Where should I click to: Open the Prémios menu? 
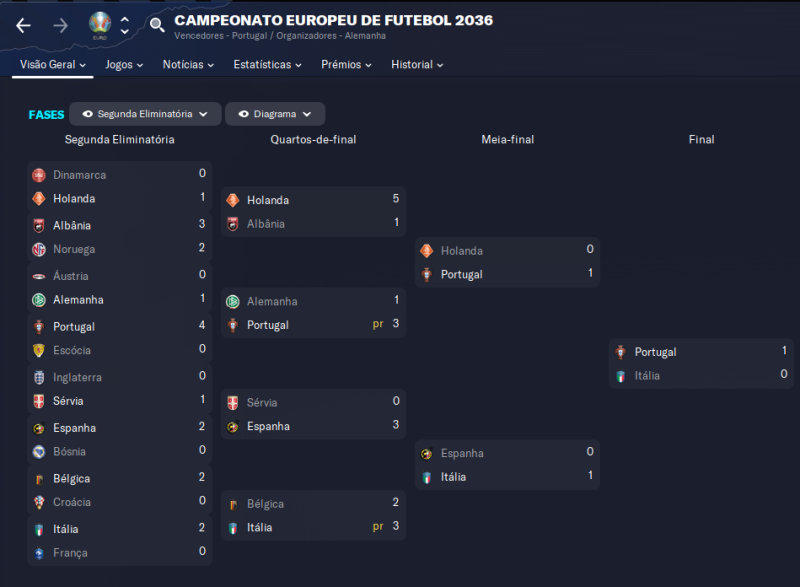(346, 64)
